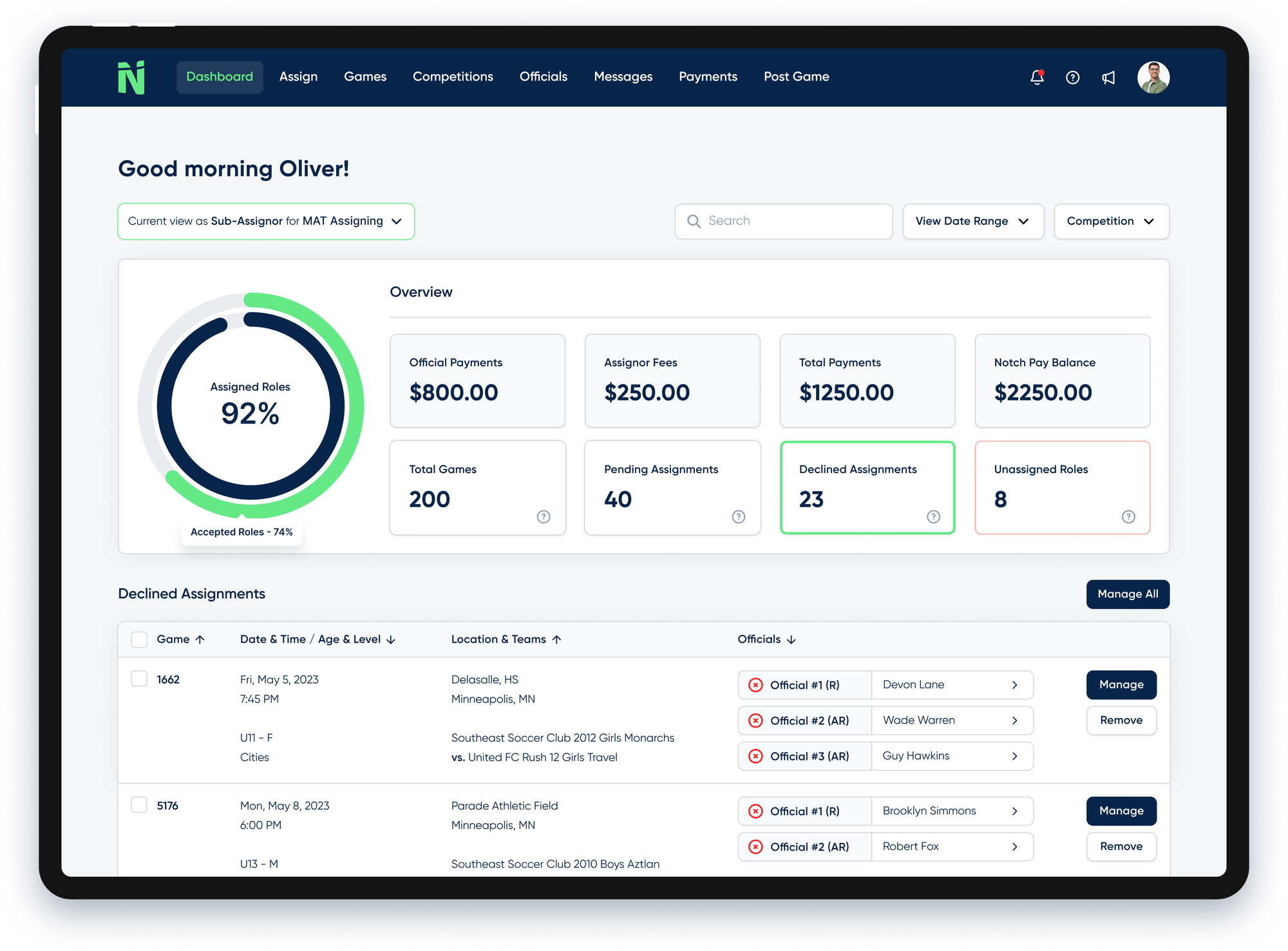Screen dimensions: 1288x951
Task: Toggle the select-all games checkbox
Action: click(139, 639)
